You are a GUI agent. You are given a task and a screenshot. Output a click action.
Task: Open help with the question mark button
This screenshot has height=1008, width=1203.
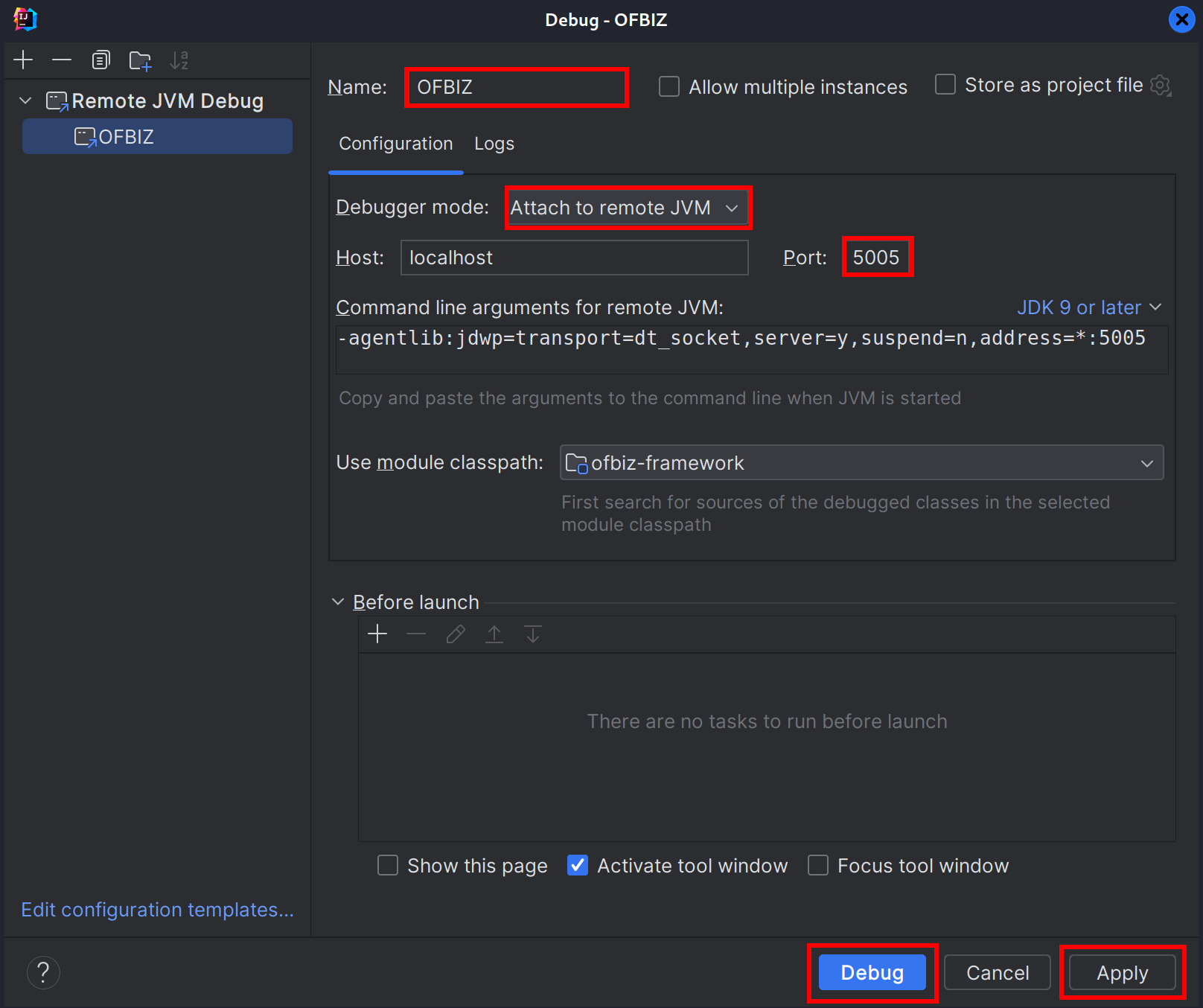[x=43, y=972]
